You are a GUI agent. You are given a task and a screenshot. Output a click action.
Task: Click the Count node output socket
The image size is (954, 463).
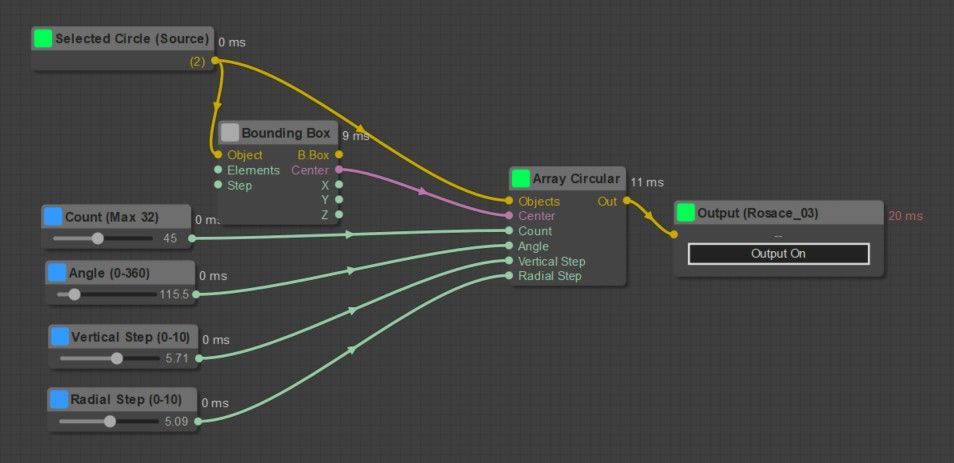(x=192, y=238)
